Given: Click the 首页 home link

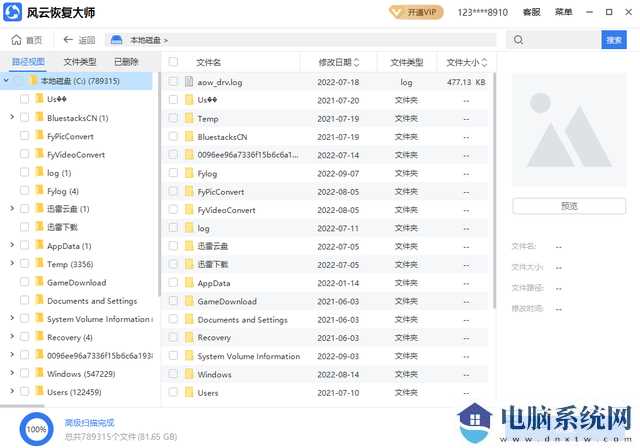Looking at the screenshot, I should click(x=33, y=40).
